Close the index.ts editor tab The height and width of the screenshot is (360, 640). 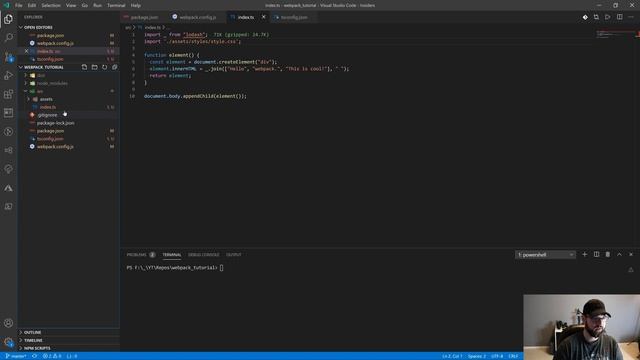click(x=263, y=17)
